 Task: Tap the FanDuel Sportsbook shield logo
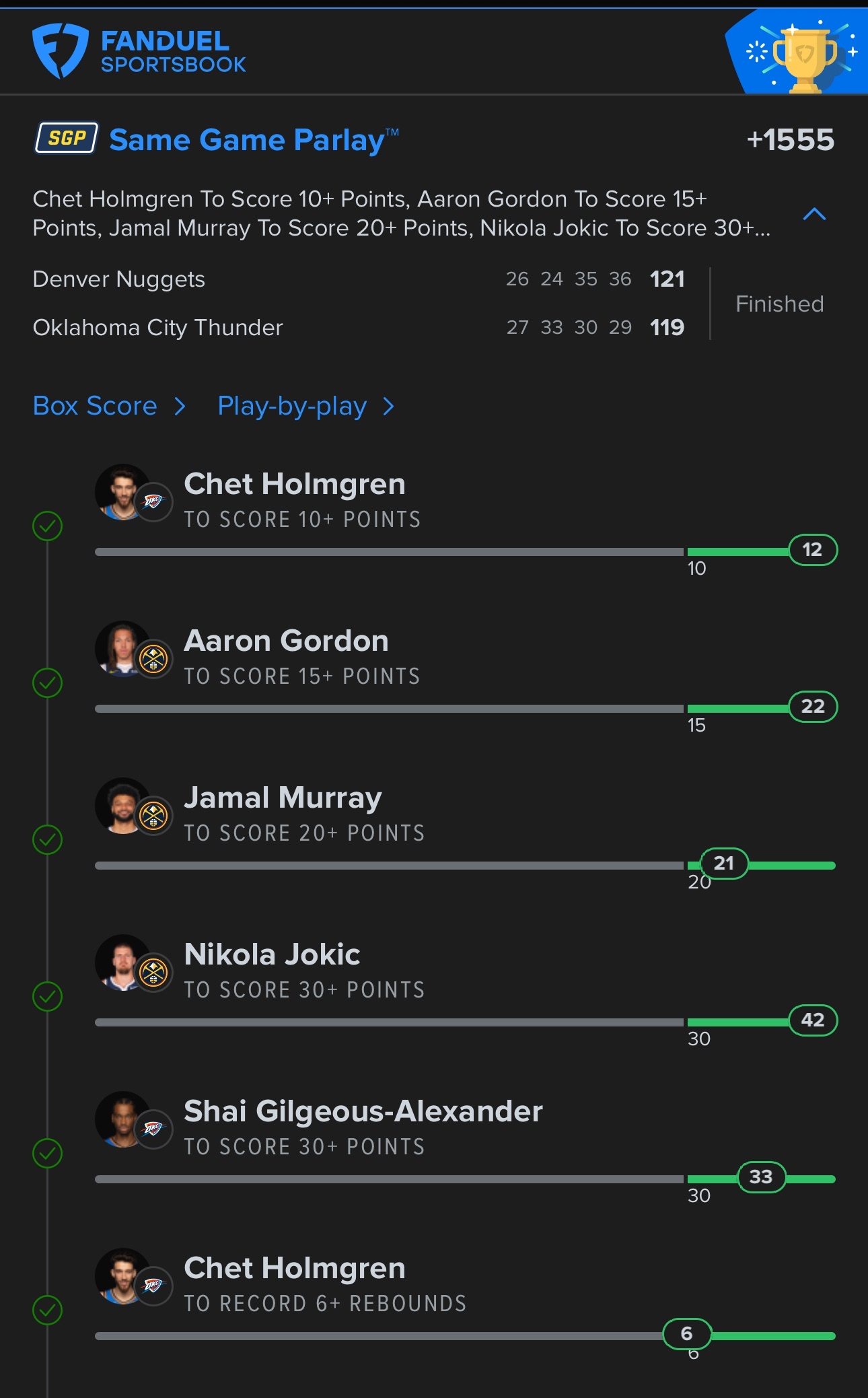coord(60,50)
